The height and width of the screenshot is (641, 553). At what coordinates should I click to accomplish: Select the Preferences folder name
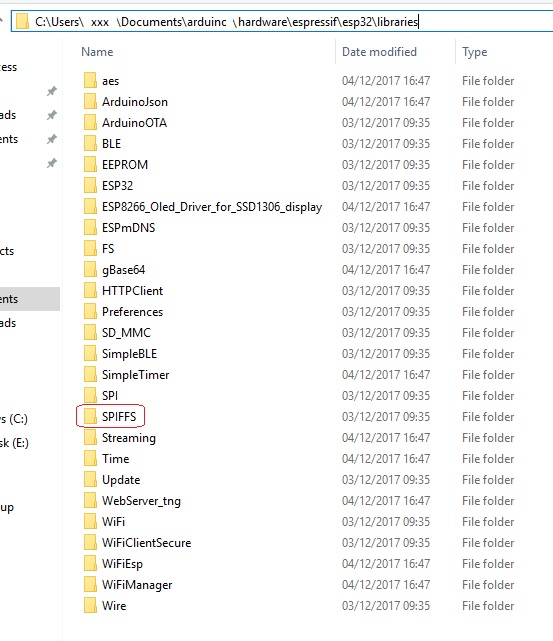132,312
